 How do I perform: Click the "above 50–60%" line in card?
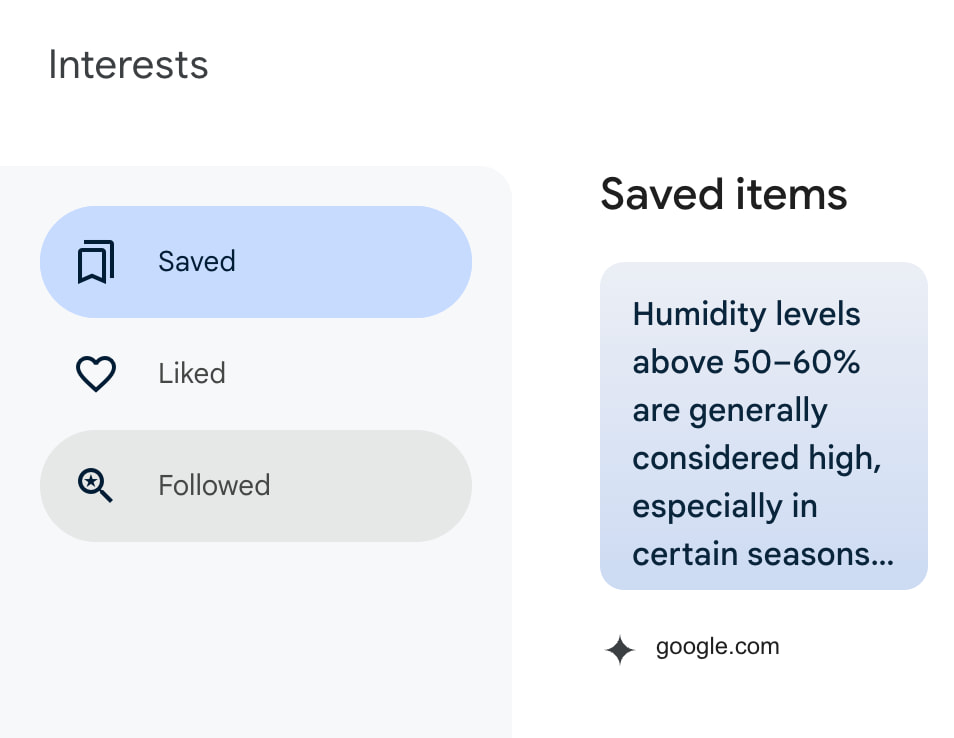click(x=746, y=362)
